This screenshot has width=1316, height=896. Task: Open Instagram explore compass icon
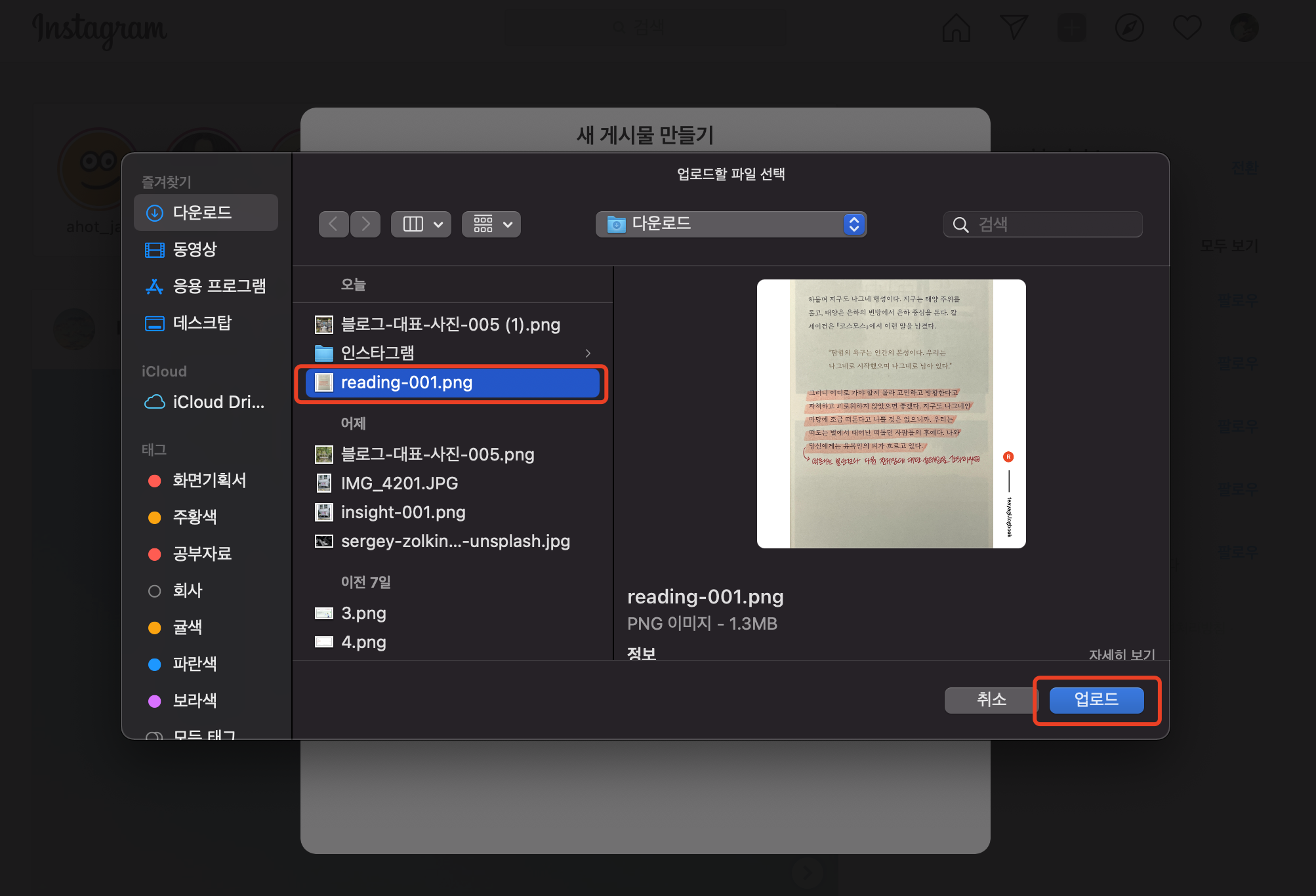click(1130, 28)
